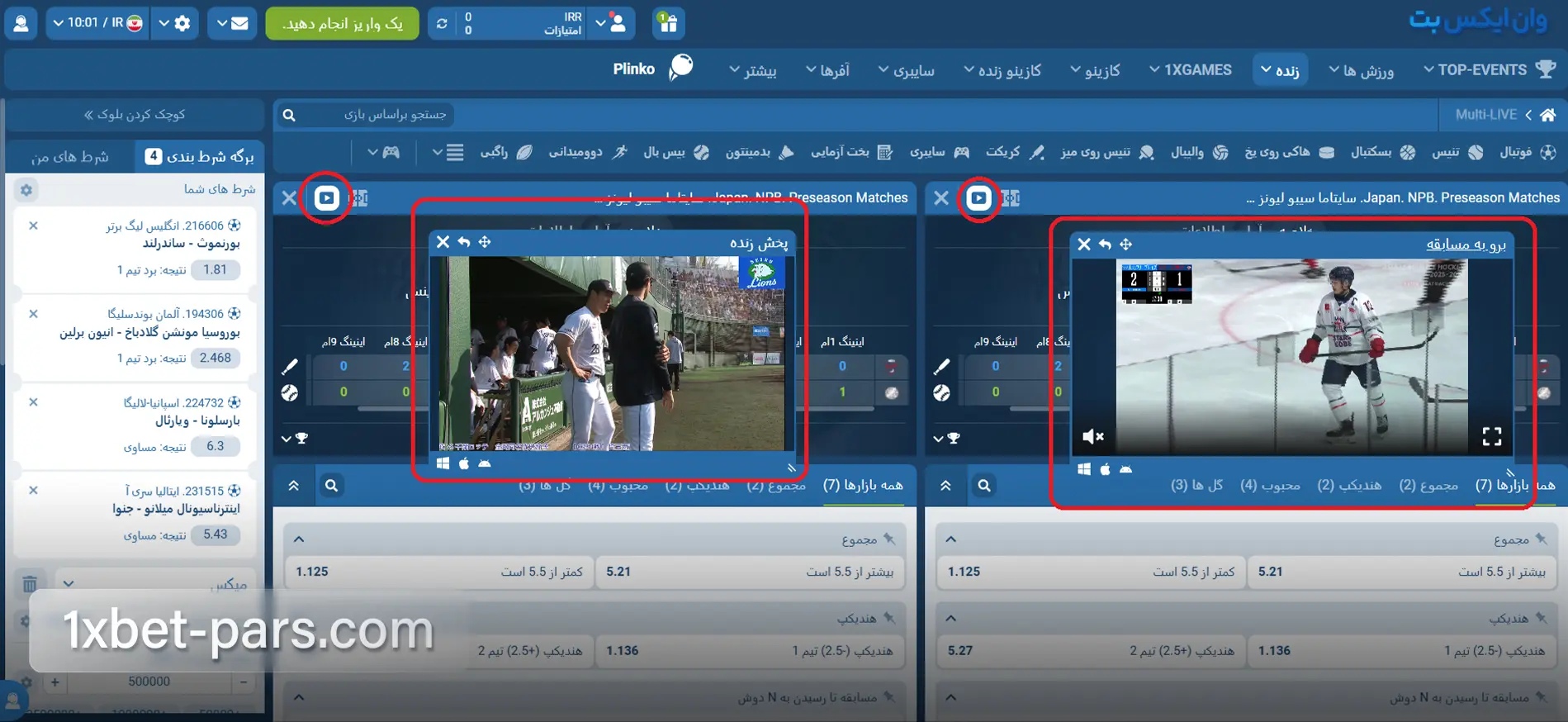Select the هاکی روی یخ ice hockey sport
The image size is (1568, 722).
[1290, 152]
